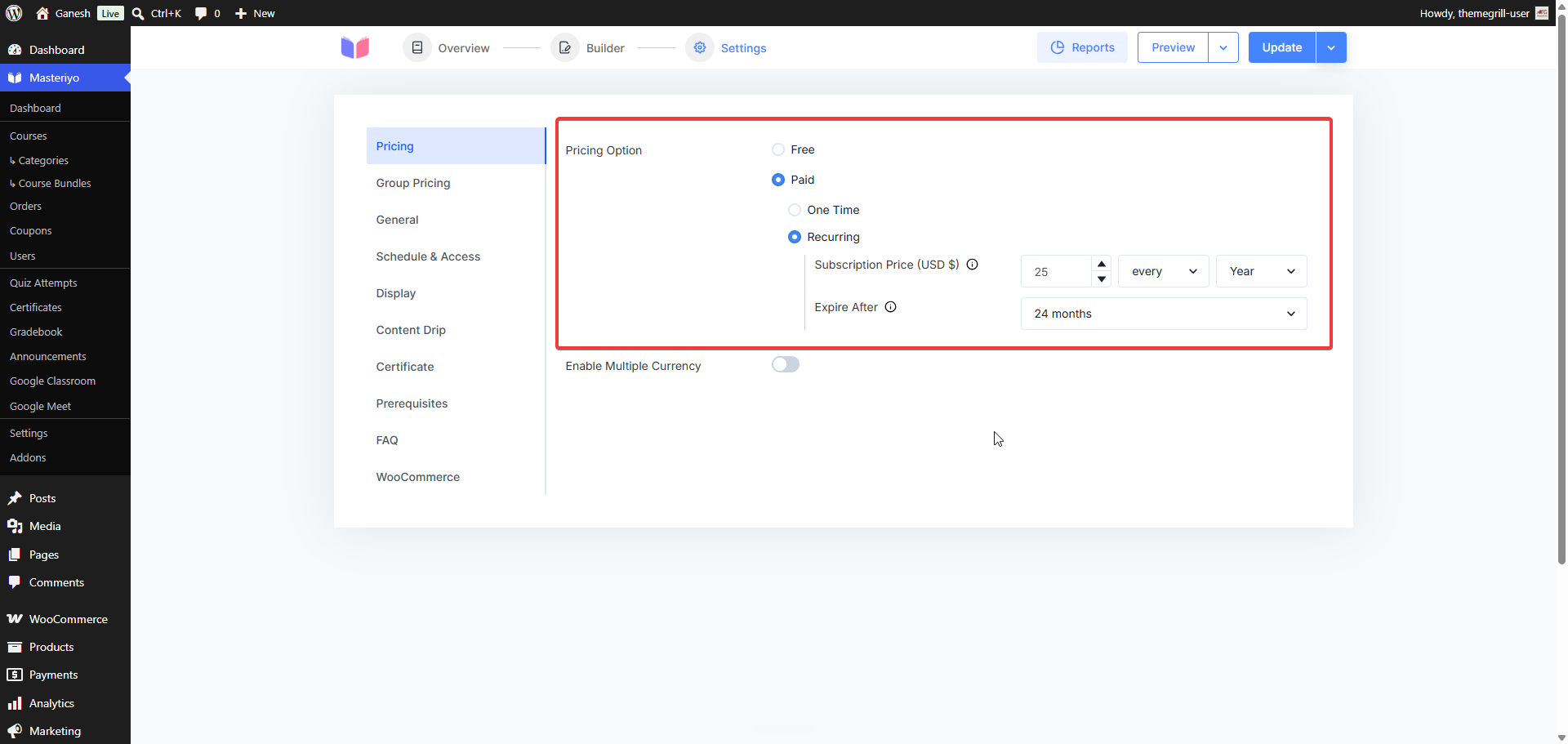Click the Products archive icon
The height and width of the screenshot is (744, 1568).
pyautogui.click(x=15, y=647)
